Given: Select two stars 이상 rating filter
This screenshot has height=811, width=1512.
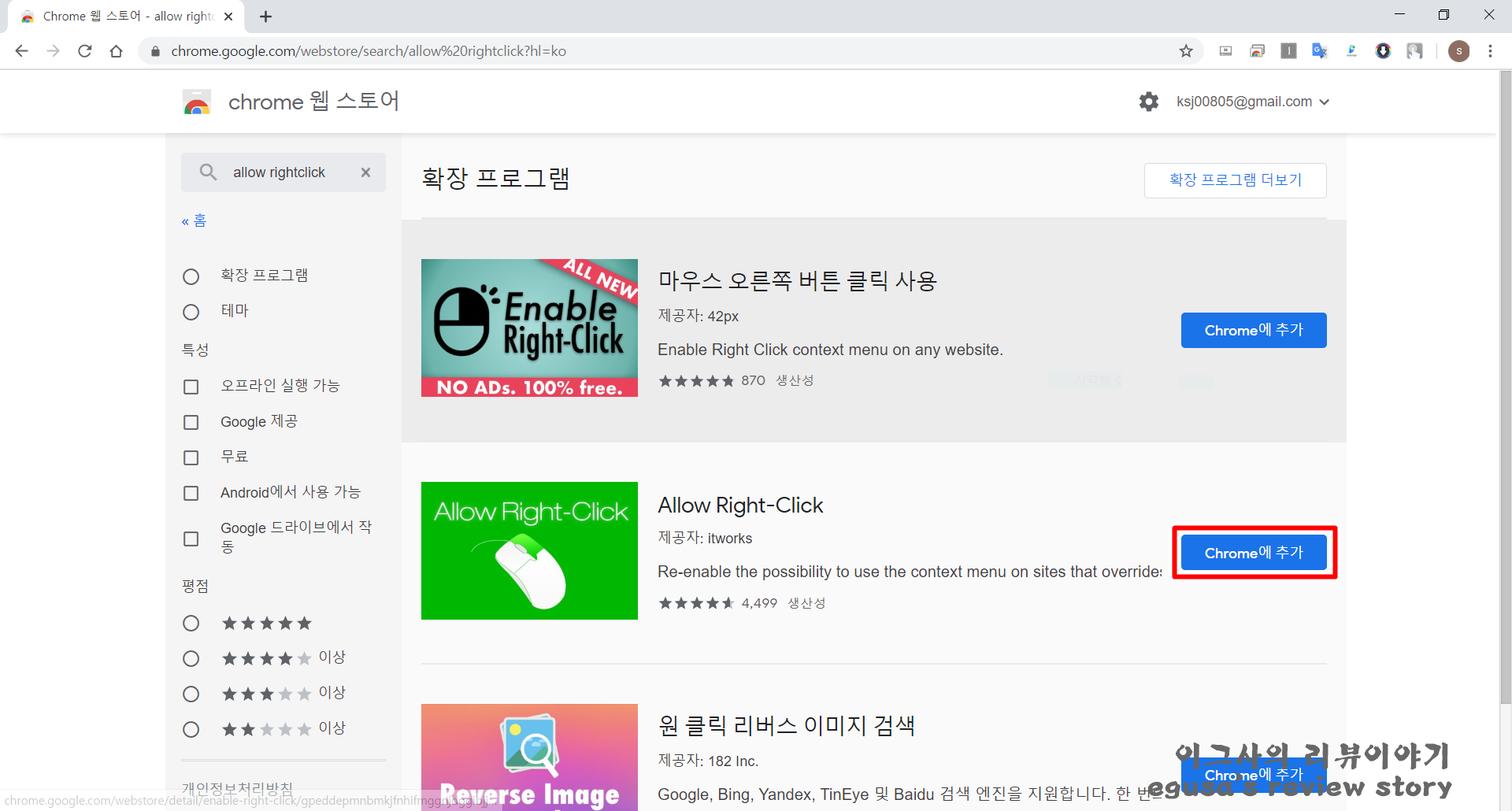Looking at the screenshot, I should click(191, 729).
